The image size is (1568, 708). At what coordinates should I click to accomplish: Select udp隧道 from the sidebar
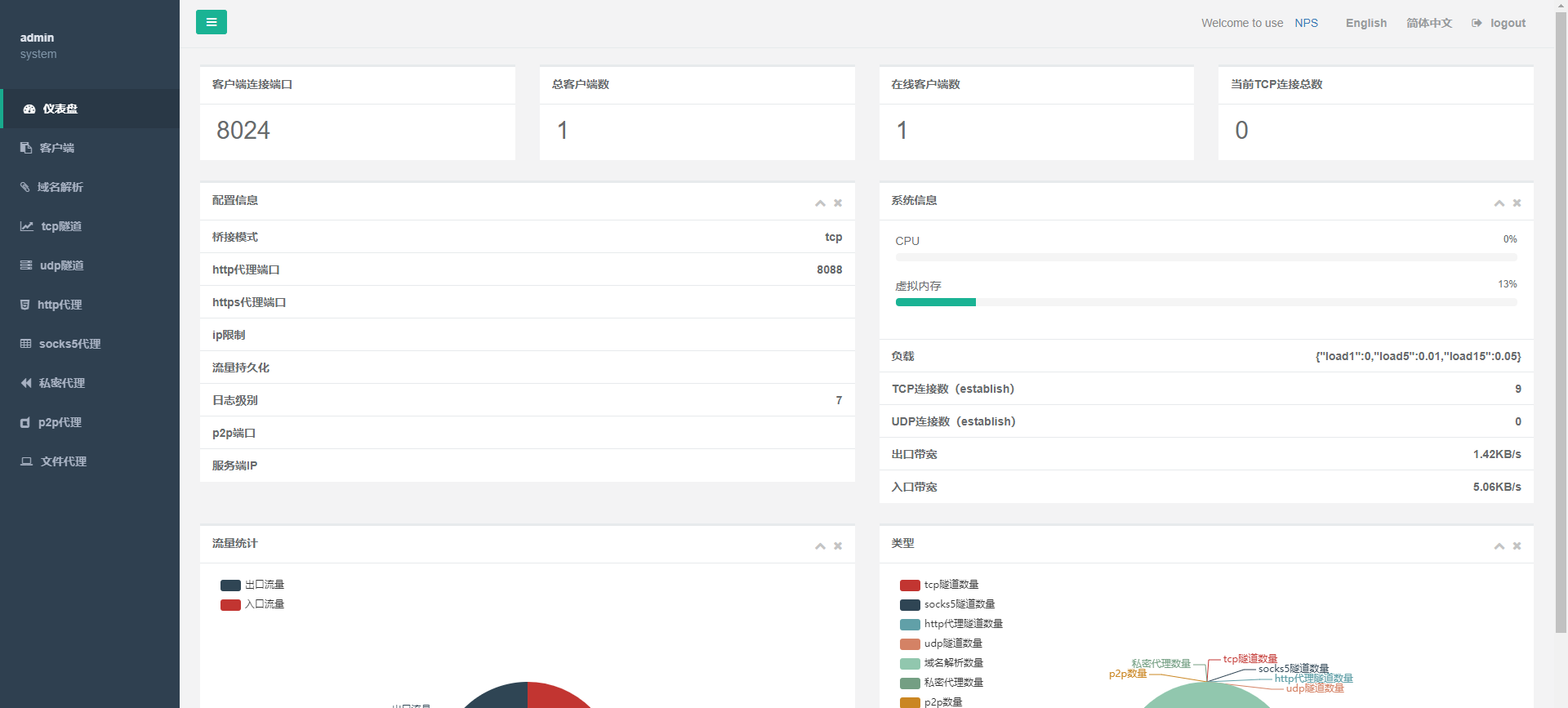click(90, 265)
